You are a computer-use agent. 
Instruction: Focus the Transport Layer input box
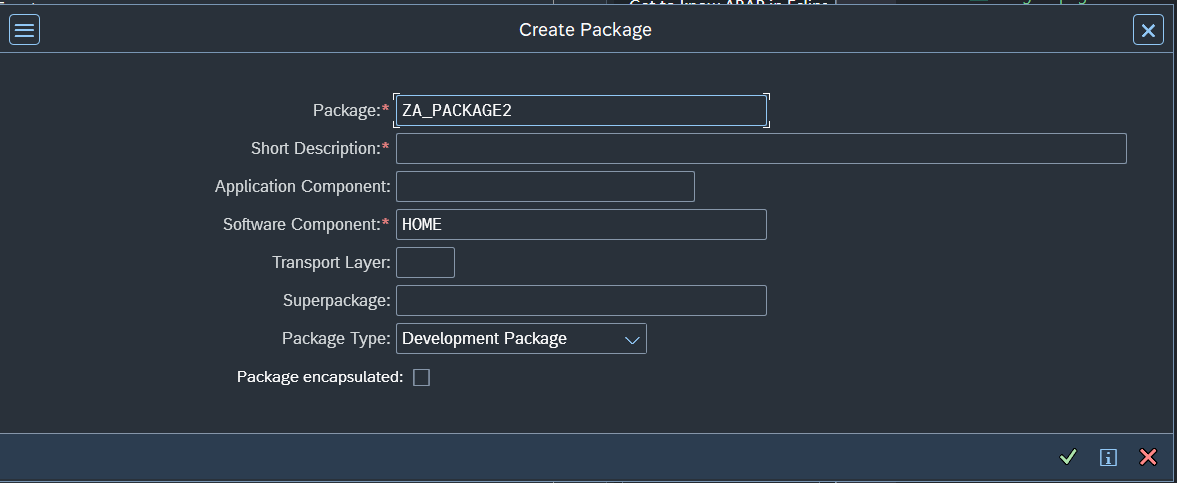(425, 263)
